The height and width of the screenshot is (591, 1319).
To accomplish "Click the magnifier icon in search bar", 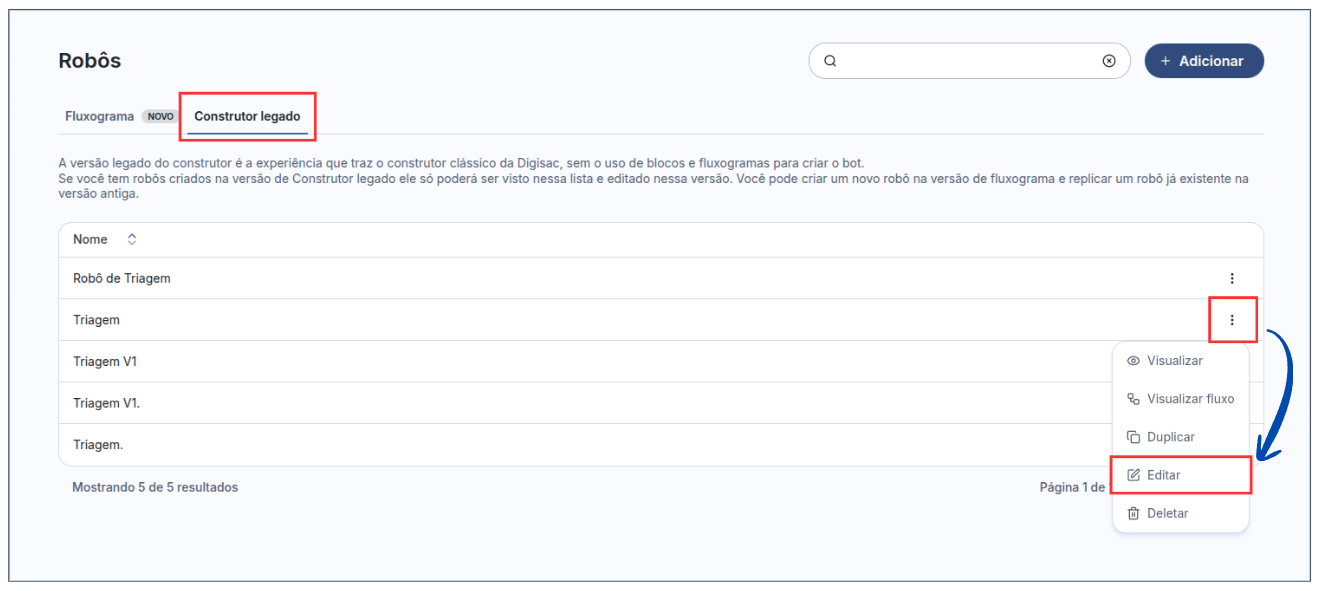I will click(830, 61).
